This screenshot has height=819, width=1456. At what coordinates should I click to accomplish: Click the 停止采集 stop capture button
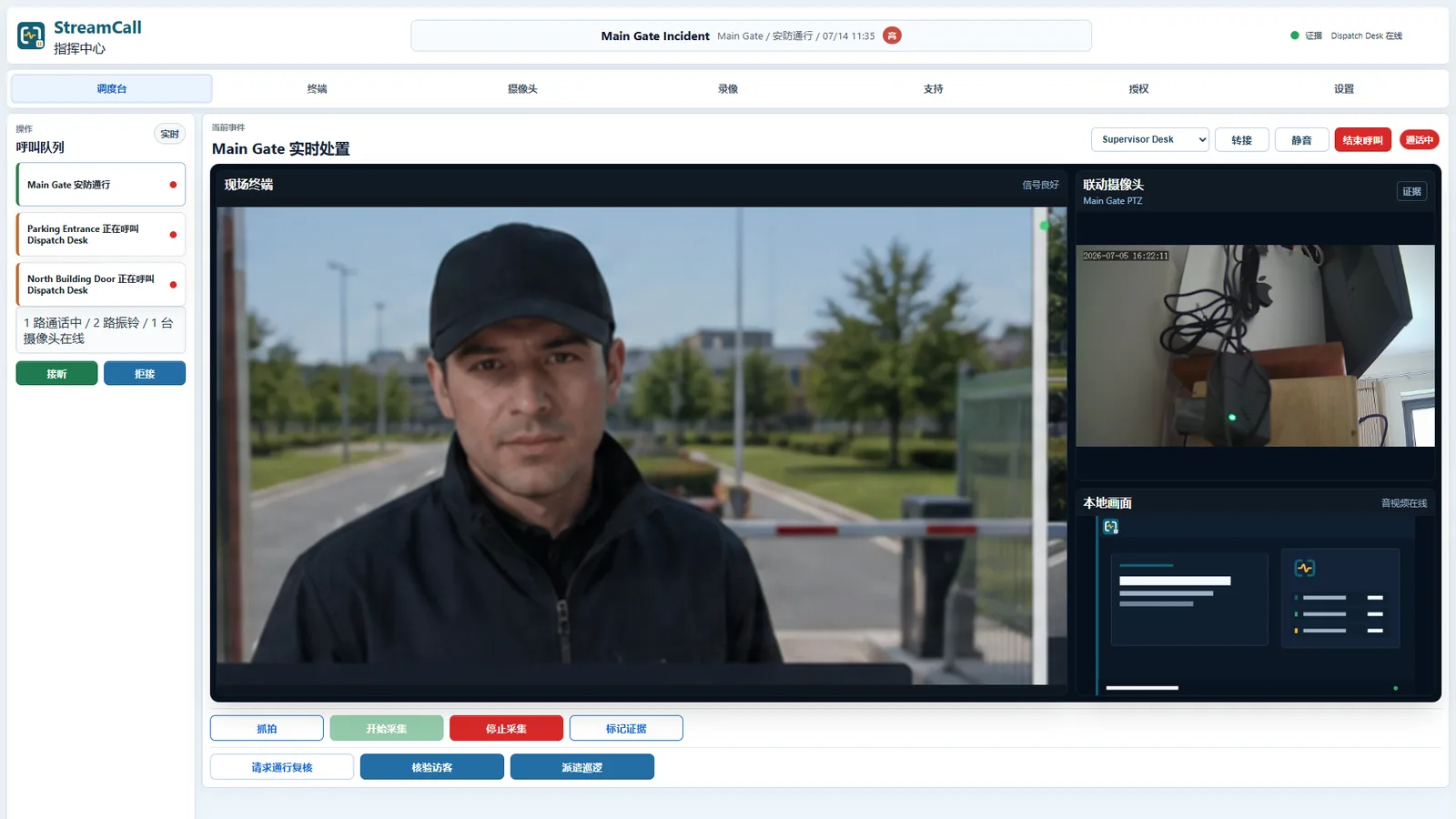(506, 728)
